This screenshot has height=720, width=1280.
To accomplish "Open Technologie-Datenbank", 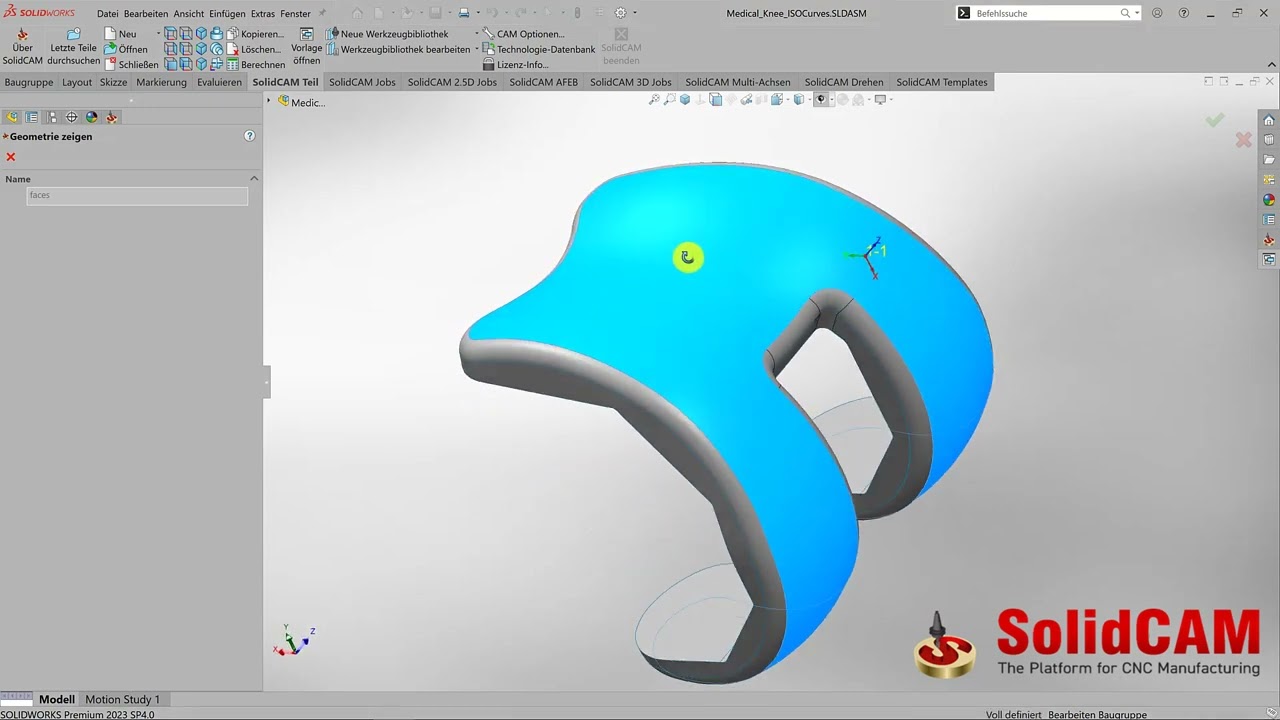I will (538, 49).
